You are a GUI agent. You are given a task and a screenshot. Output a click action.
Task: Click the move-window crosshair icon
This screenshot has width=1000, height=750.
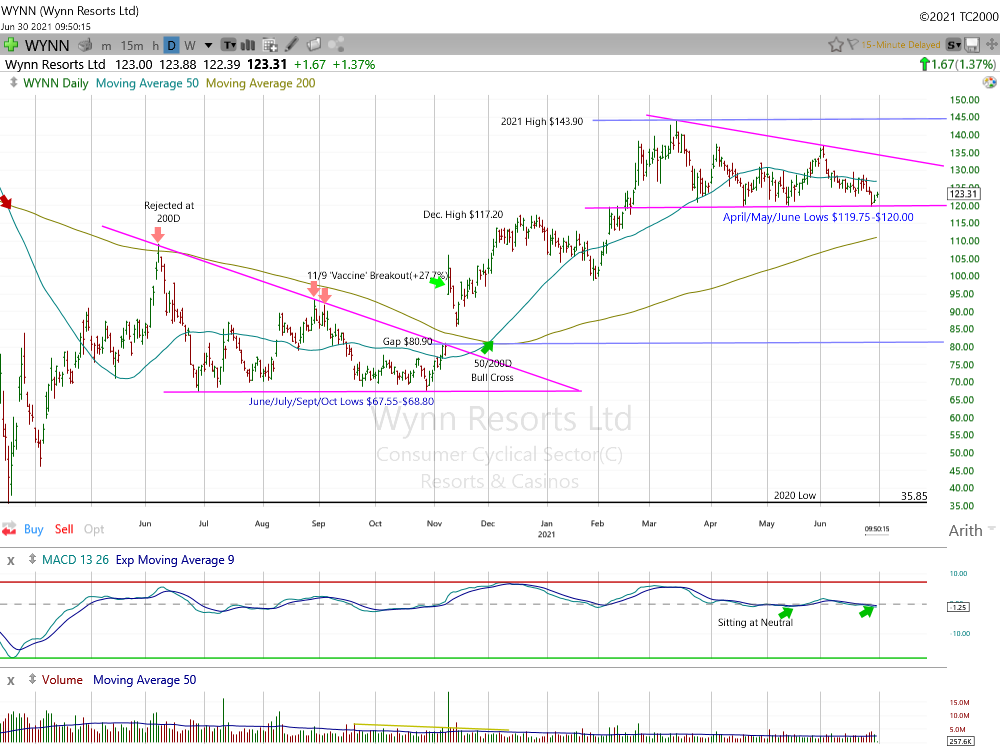[992, 45]
